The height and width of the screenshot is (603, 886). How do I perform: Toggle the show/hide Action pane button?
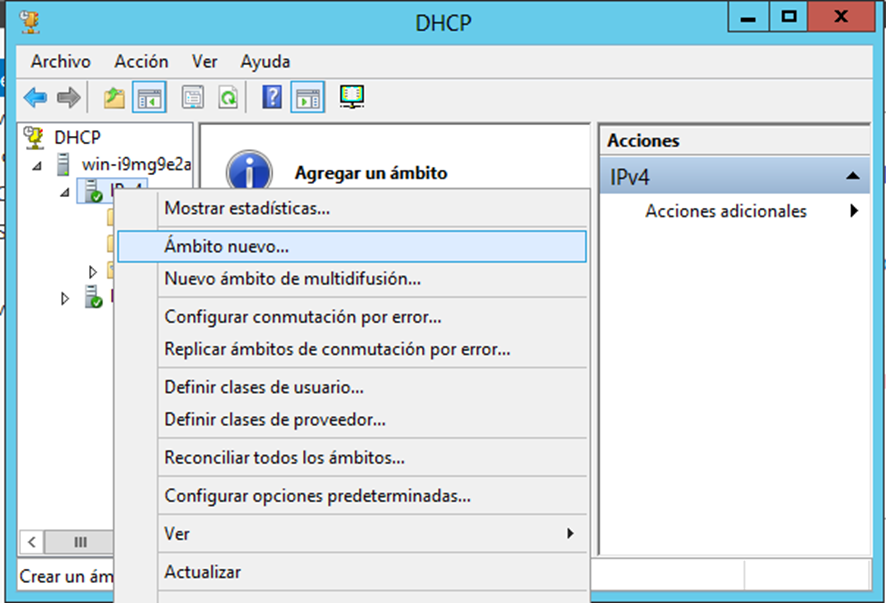tap(308, 97)
